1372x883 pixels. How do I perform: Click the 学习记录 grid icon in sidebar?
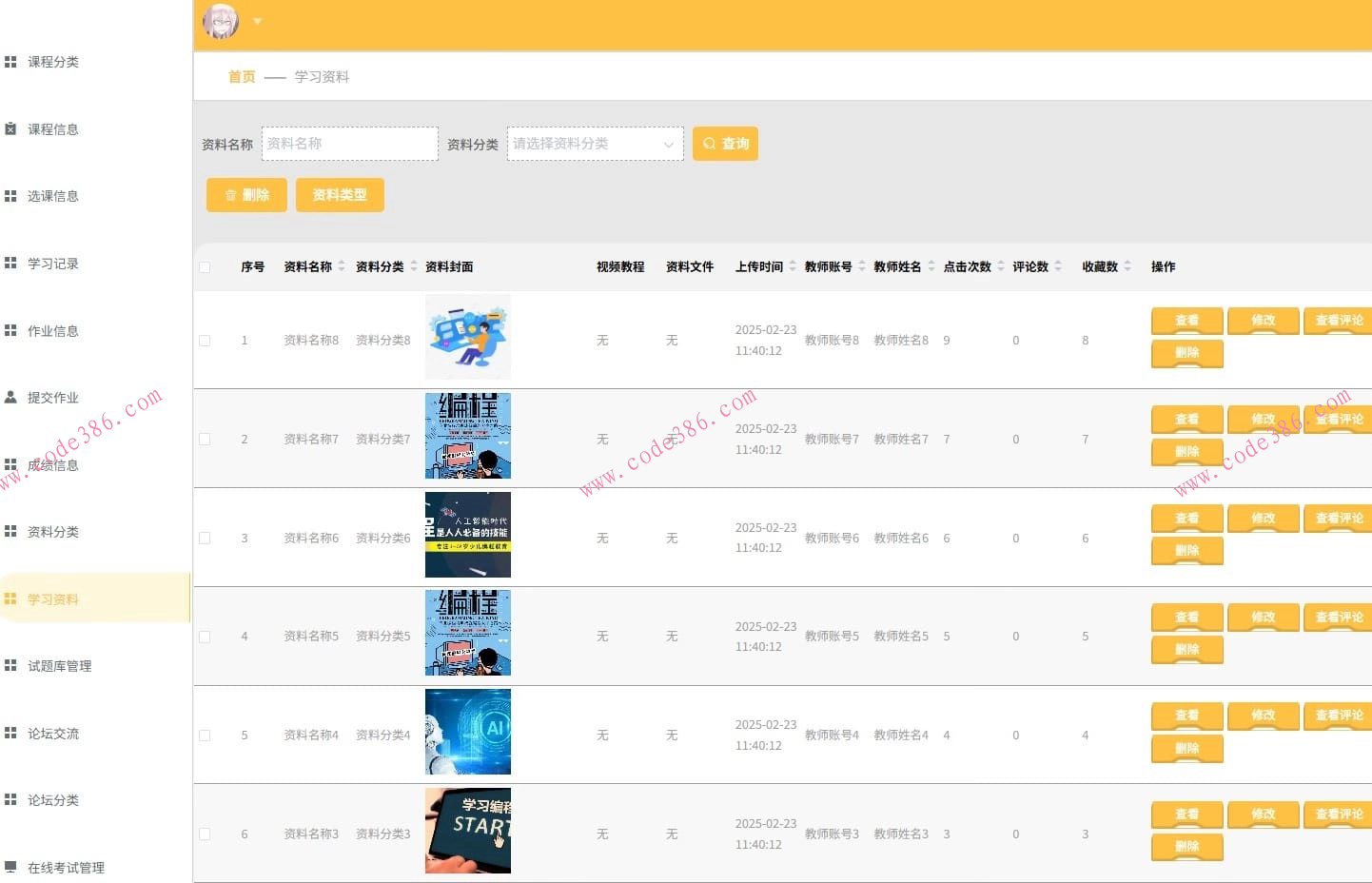tap(10, 264)
